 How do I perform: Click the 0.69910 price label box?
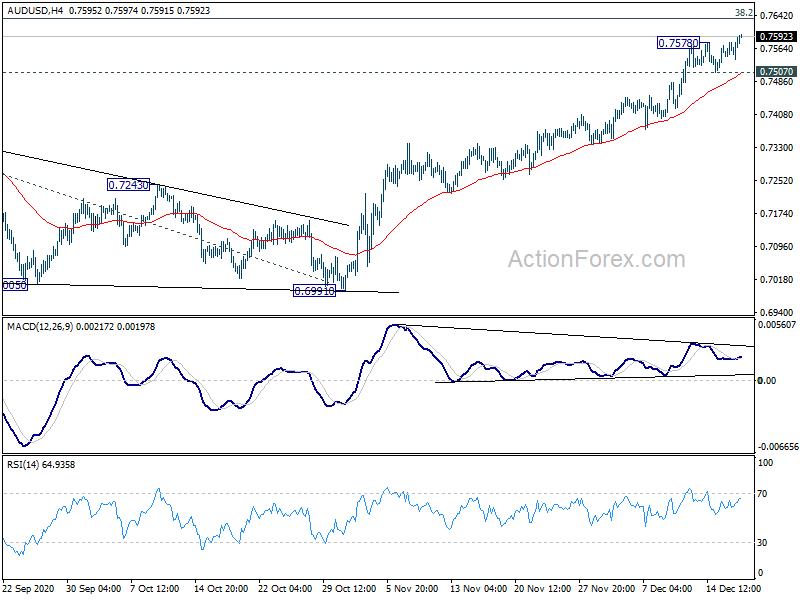[314, 291]
